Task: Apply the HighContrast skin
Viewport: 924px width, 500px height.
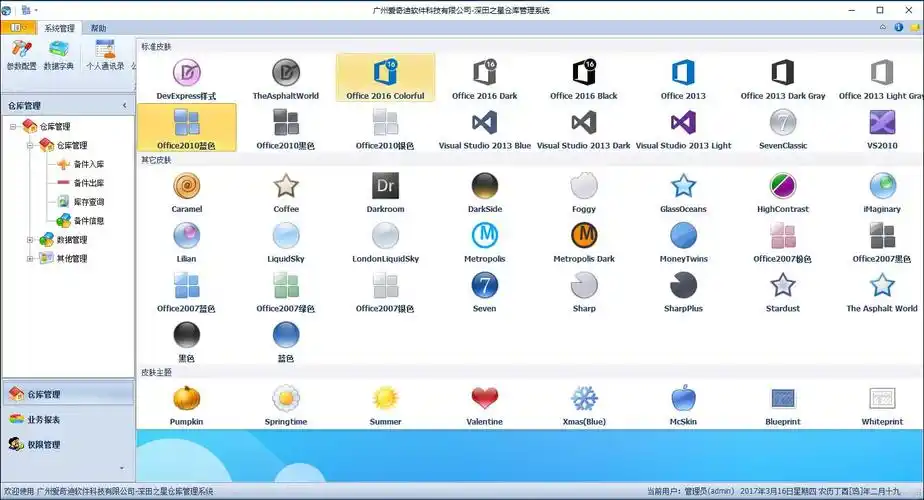Action: [x=783, y=192]
